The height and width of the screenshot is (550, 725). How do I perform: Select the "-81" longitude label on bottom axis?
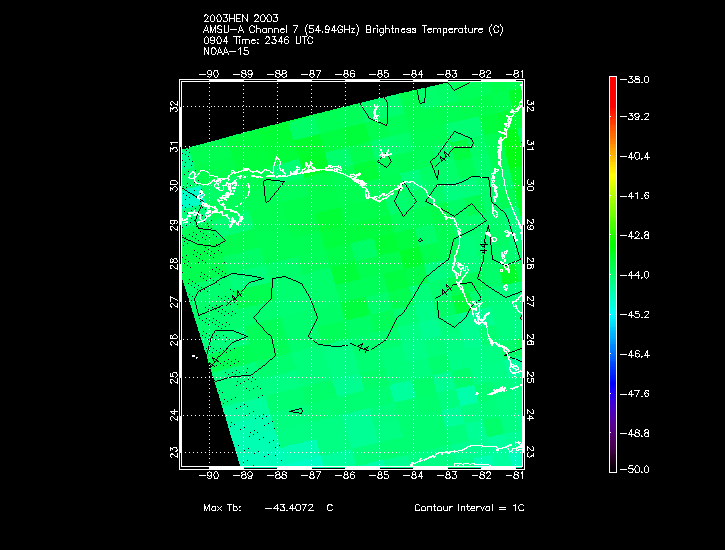coord(515,476)
